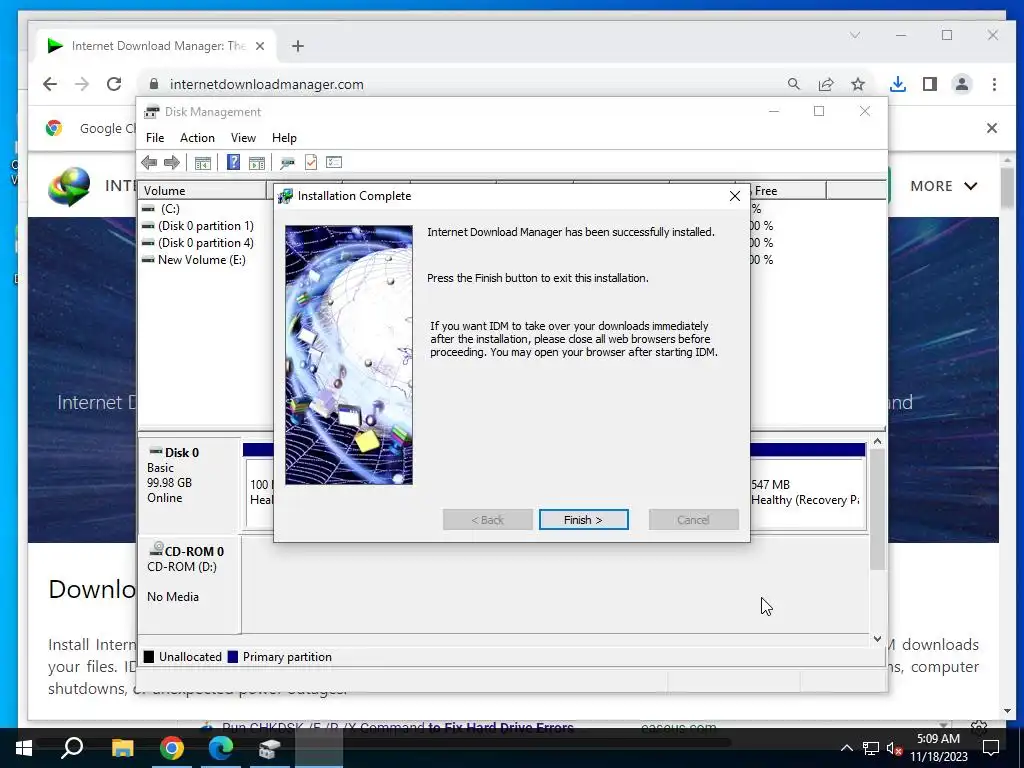The height and width of the screenshot is (768, 1024).
Task: Click the Primary partition blue legend swatch
Action: [x=232, y=657]
